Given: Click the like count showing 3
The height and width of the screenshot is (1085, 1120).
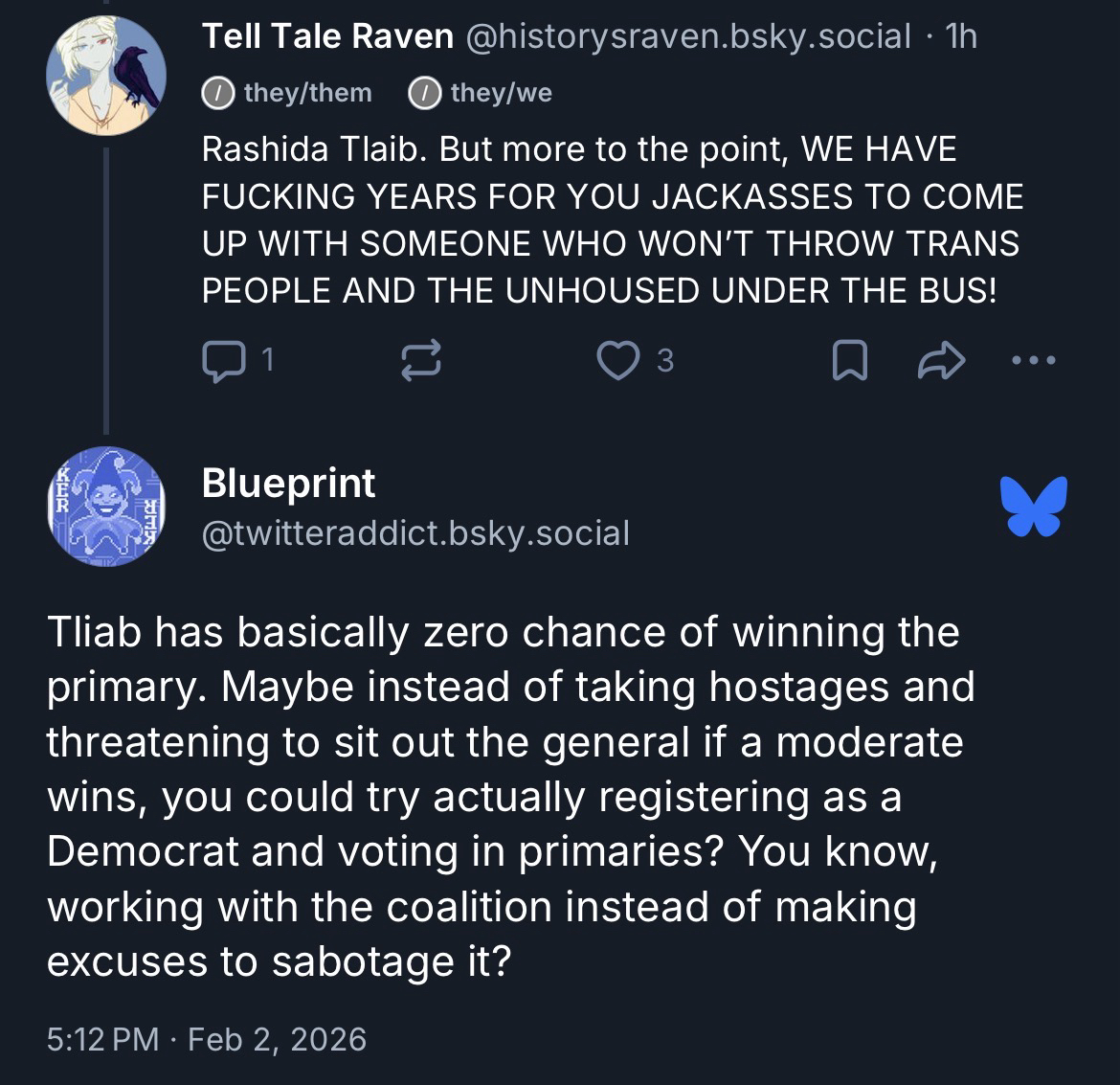Looking at the screenshot, I should (x=665, y=361).
